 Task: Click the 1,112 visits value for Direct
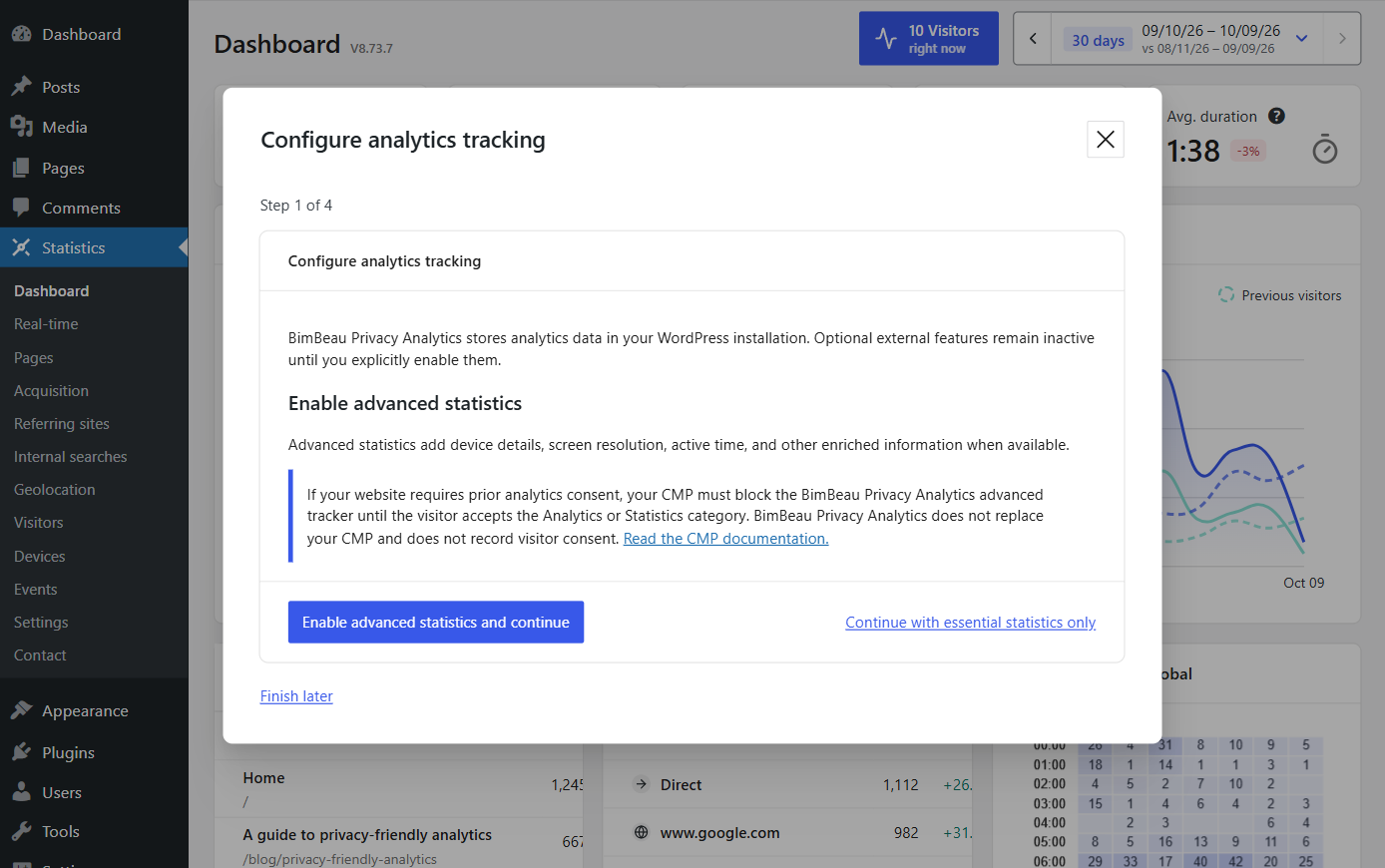pyautogui.click(x=900, y=784)
